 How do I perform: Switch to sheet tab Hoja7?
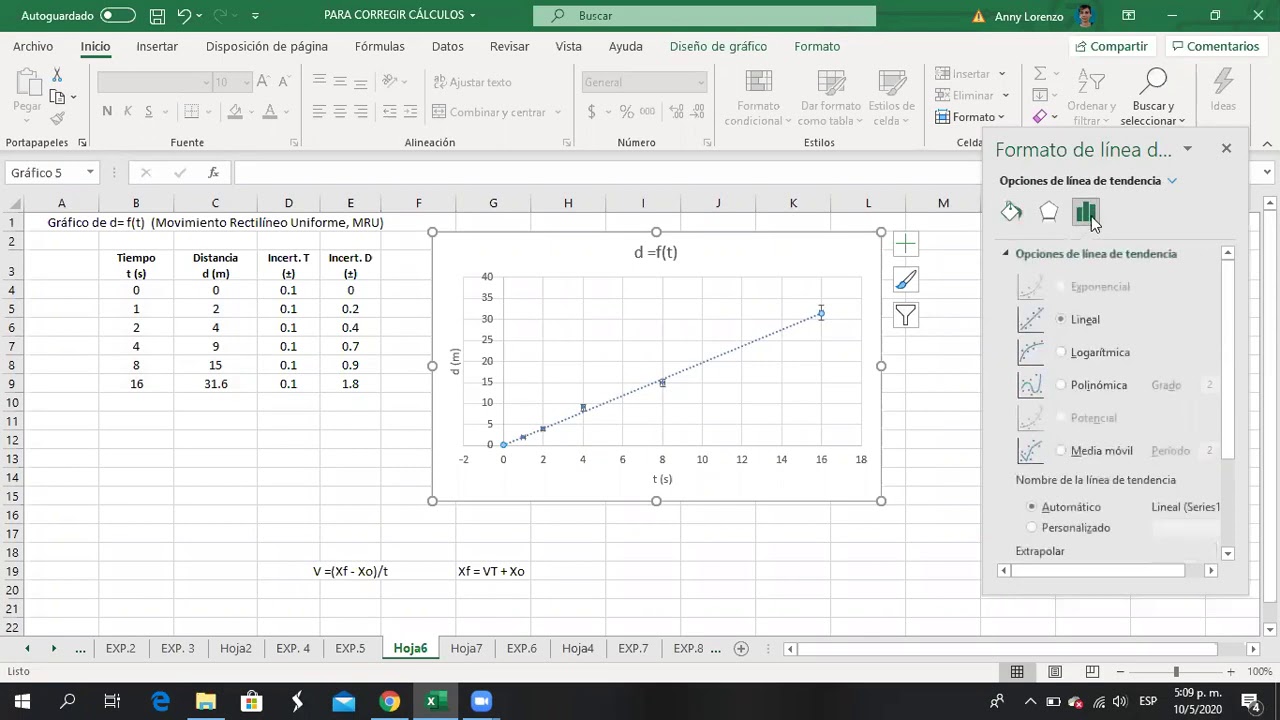(x=466, y=648)
